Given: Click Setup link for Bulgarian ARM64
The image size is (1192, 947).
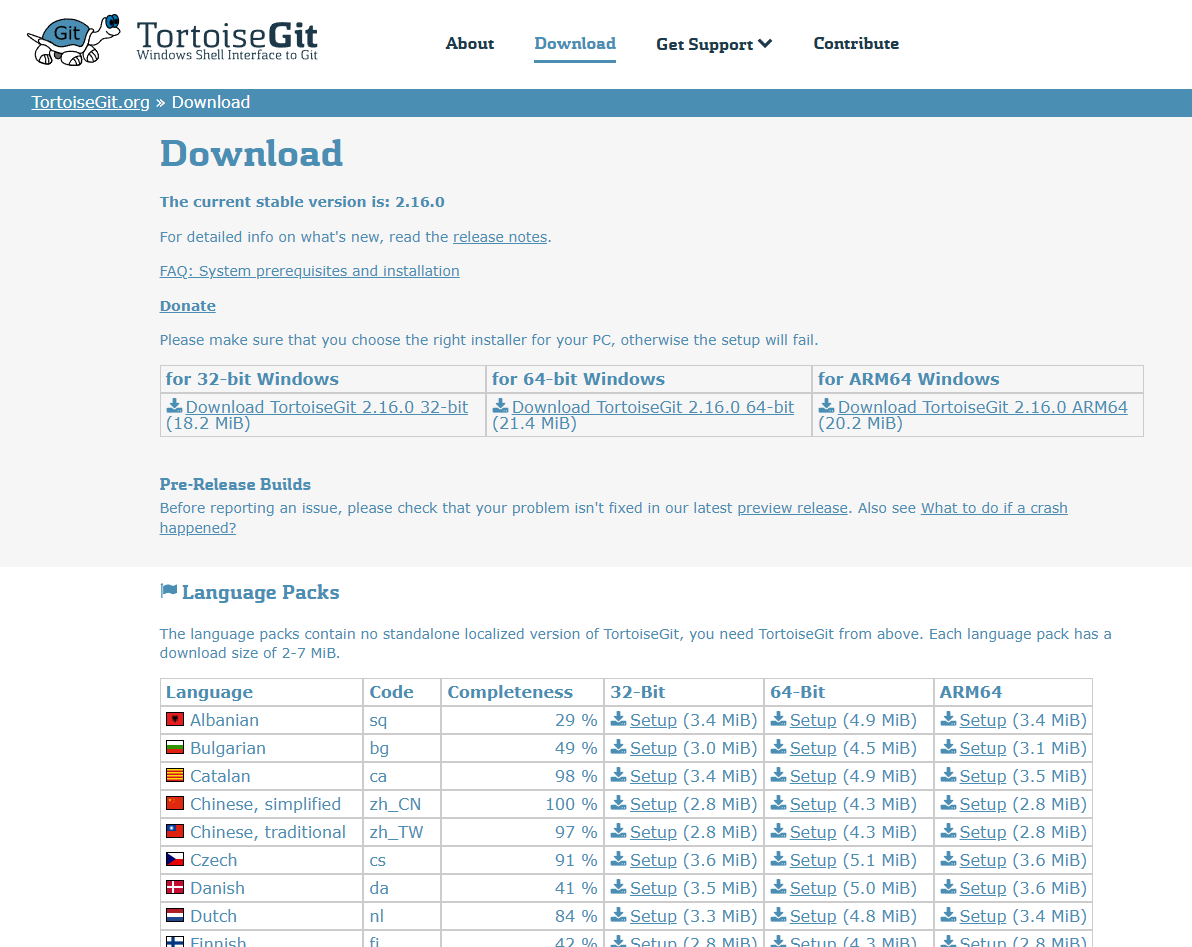Looking at the screenshot, I should click(x=983, y=748).
